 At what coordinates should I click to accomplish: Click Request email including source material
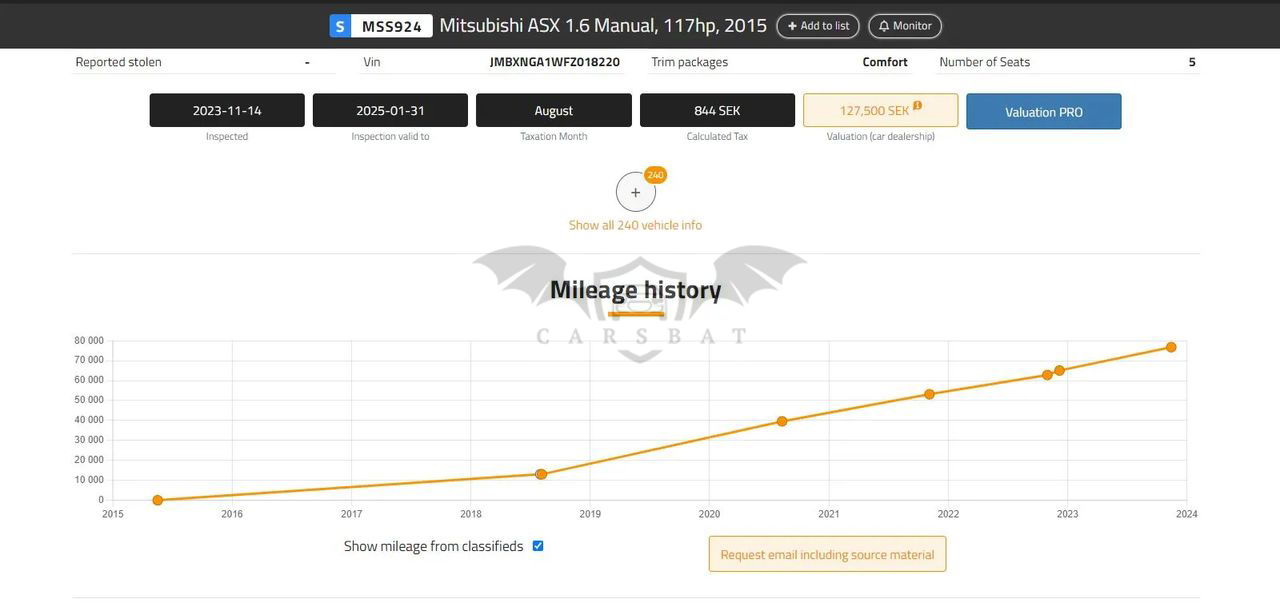click(827, 554)
